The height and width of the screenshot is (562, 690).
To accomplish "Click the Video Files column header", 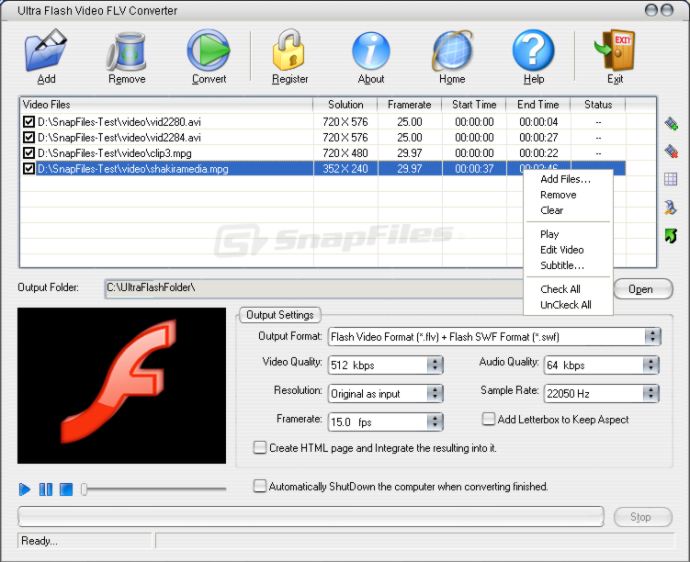I will point(166,104).
